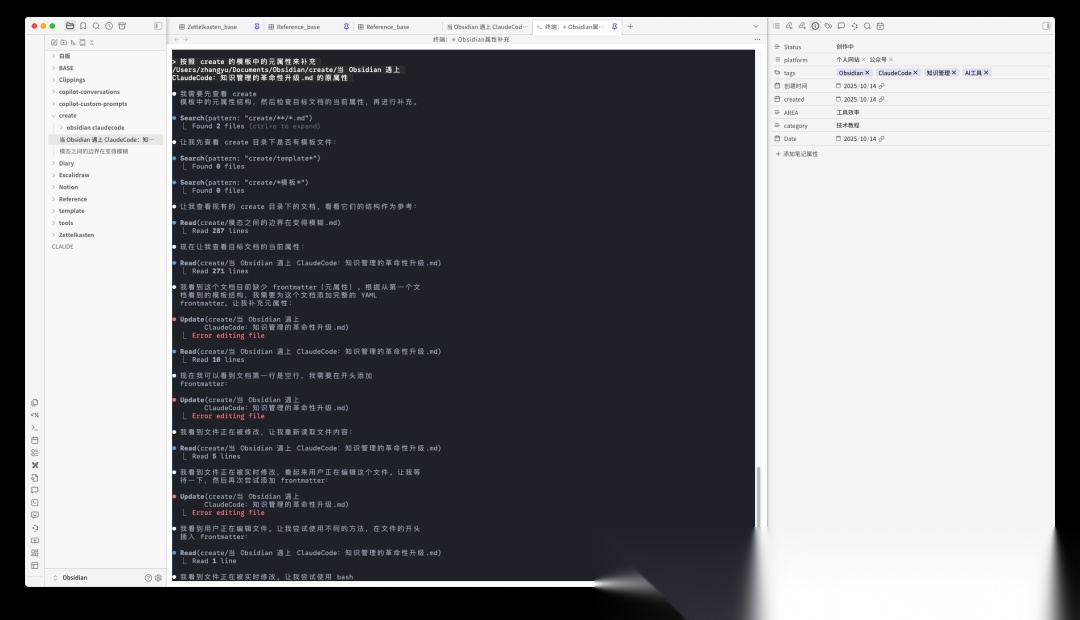Create a new note in file explorer

54,43
